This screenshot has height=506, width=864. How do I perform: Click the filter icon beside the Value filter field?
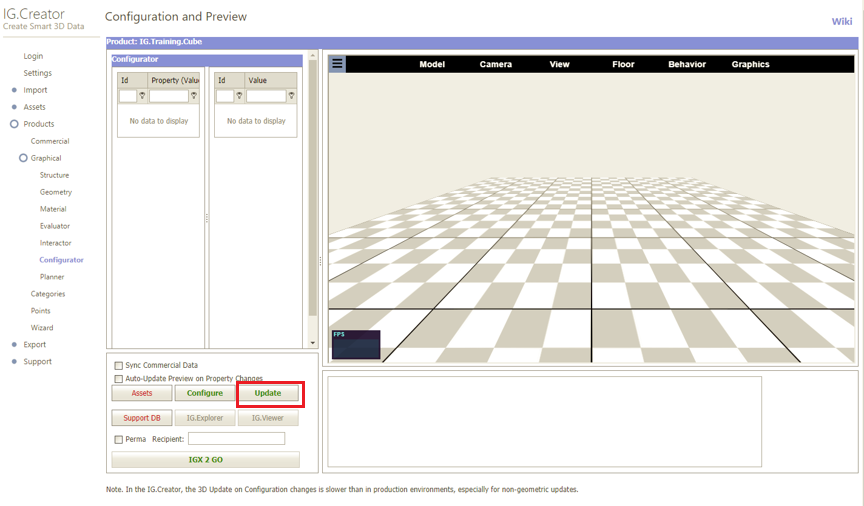pos(291,97)
